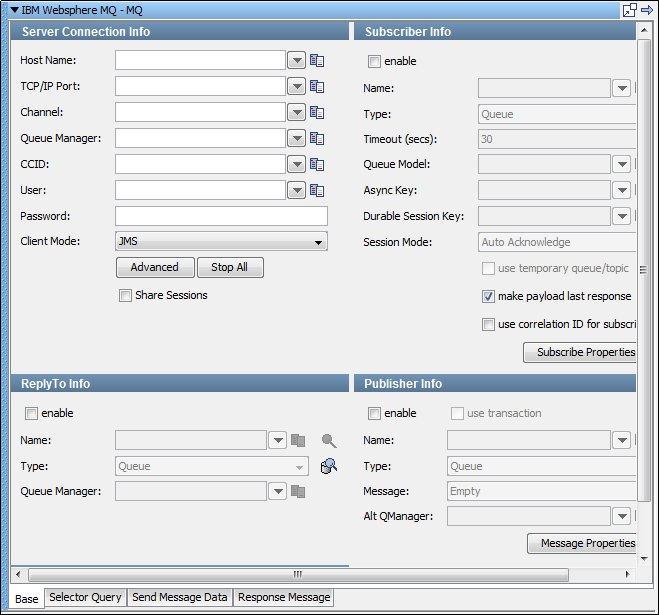Switch to the Base tab
Image resolution: width=659 pixels, height=615 pixels.
pos(27,599)
